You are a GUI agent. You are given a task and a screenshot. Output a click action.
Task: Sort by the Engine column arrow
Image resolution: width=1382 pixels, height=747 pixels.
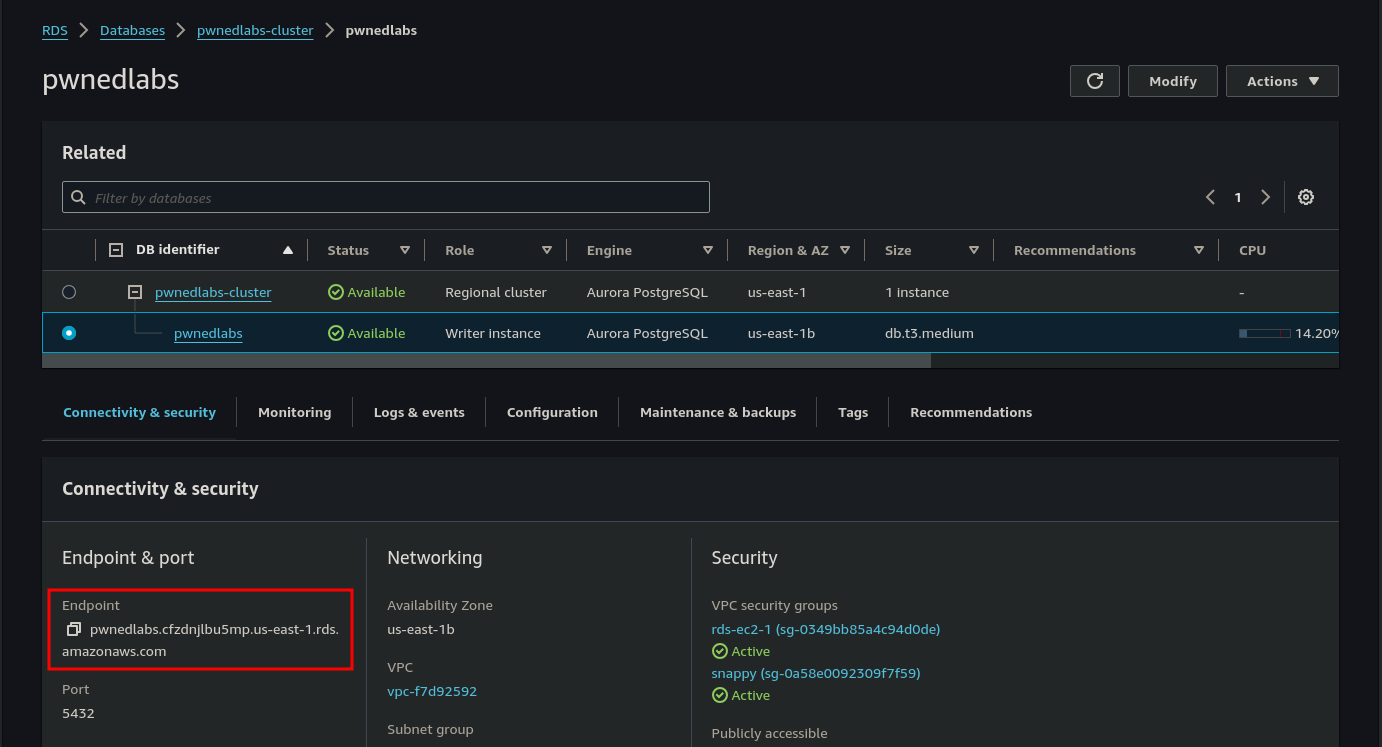(708, 250)
